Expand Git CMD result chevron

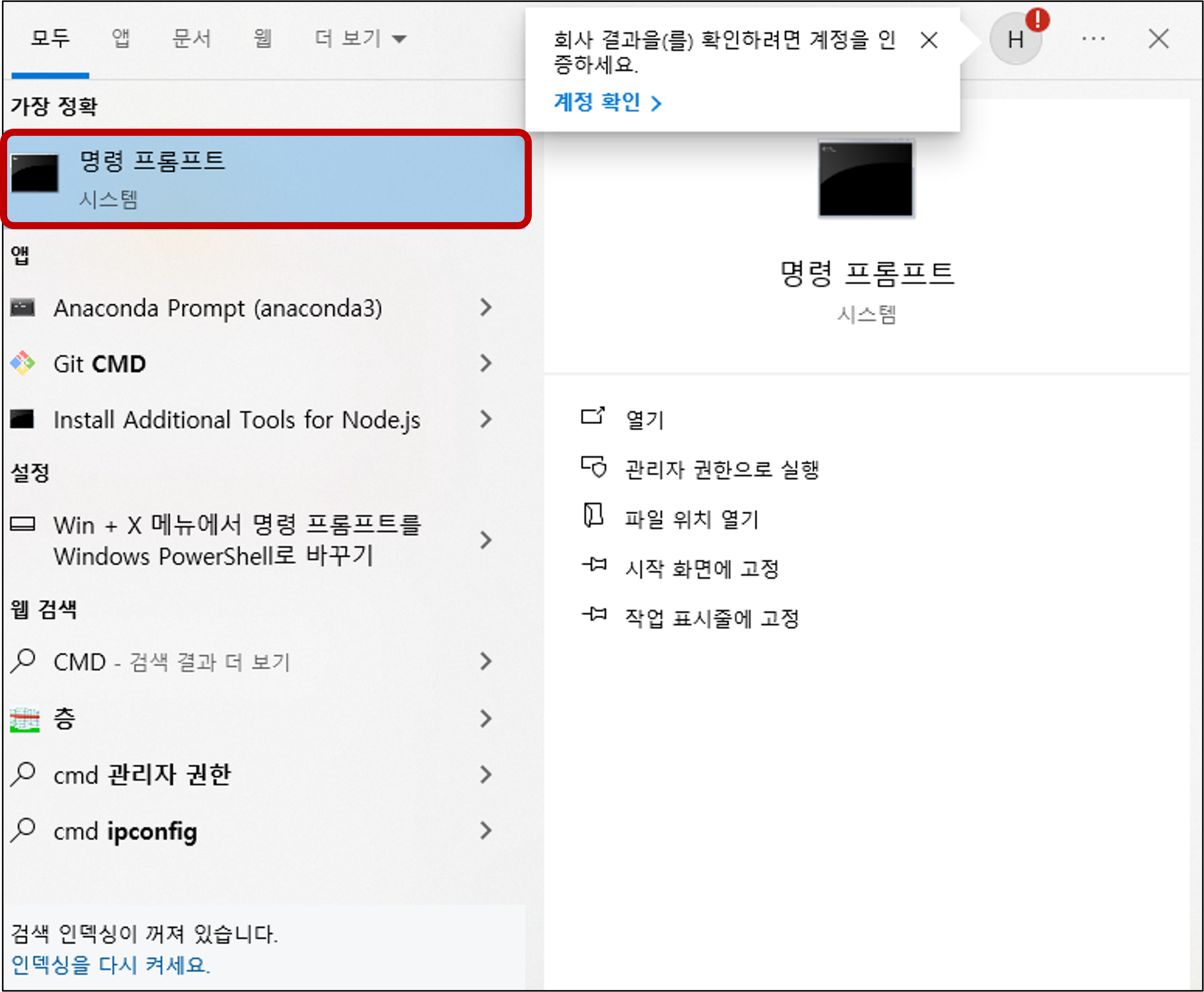click(x=485, y=364)
